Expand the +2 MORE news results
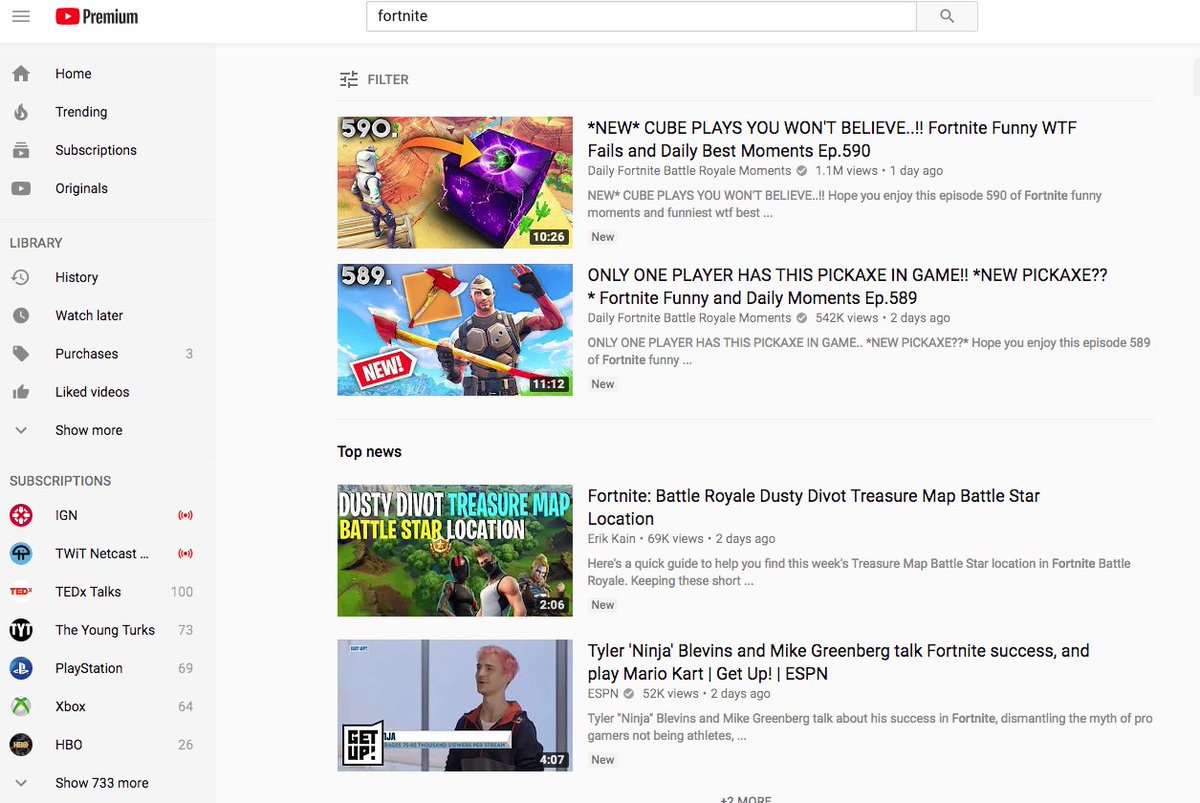 [746, 799]
